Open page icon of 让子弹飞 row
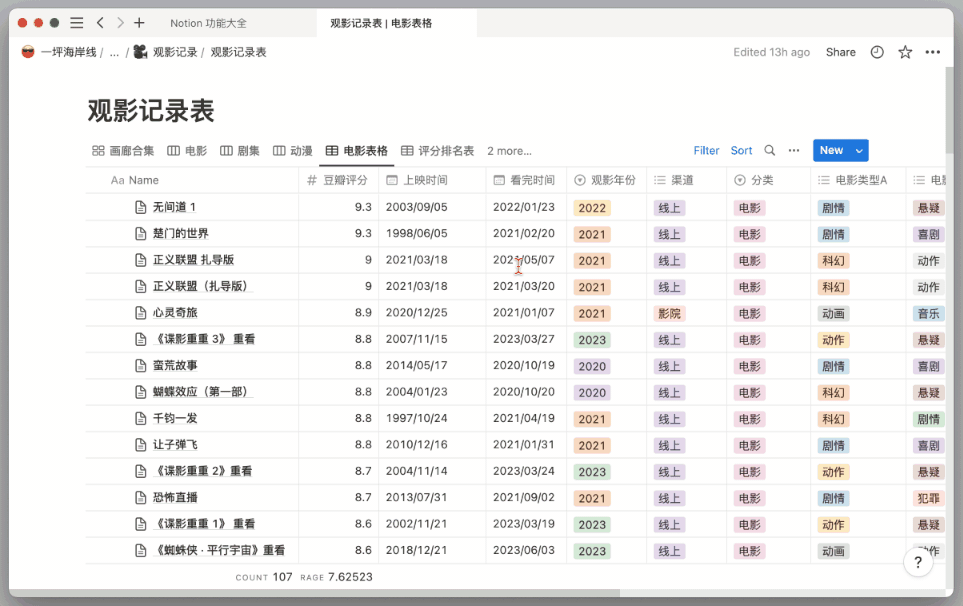The image size is (963, 606). pyautogui.click(x=141, y=445)
